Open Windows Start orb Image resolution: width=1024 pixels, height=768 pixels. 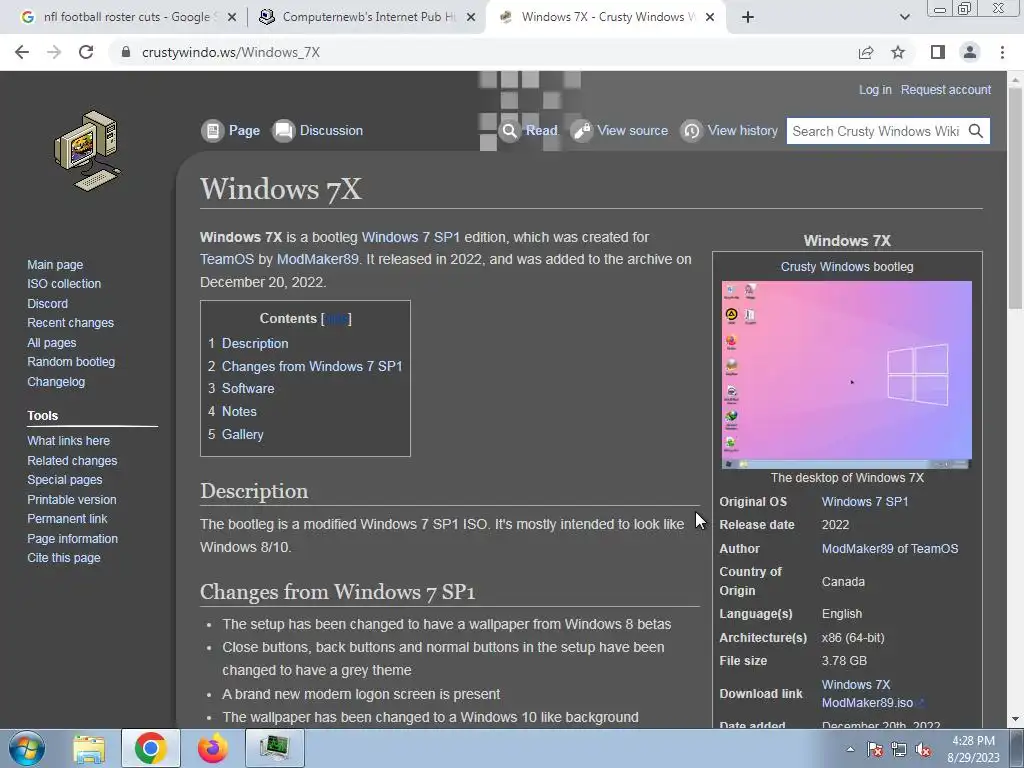point(26,748)
